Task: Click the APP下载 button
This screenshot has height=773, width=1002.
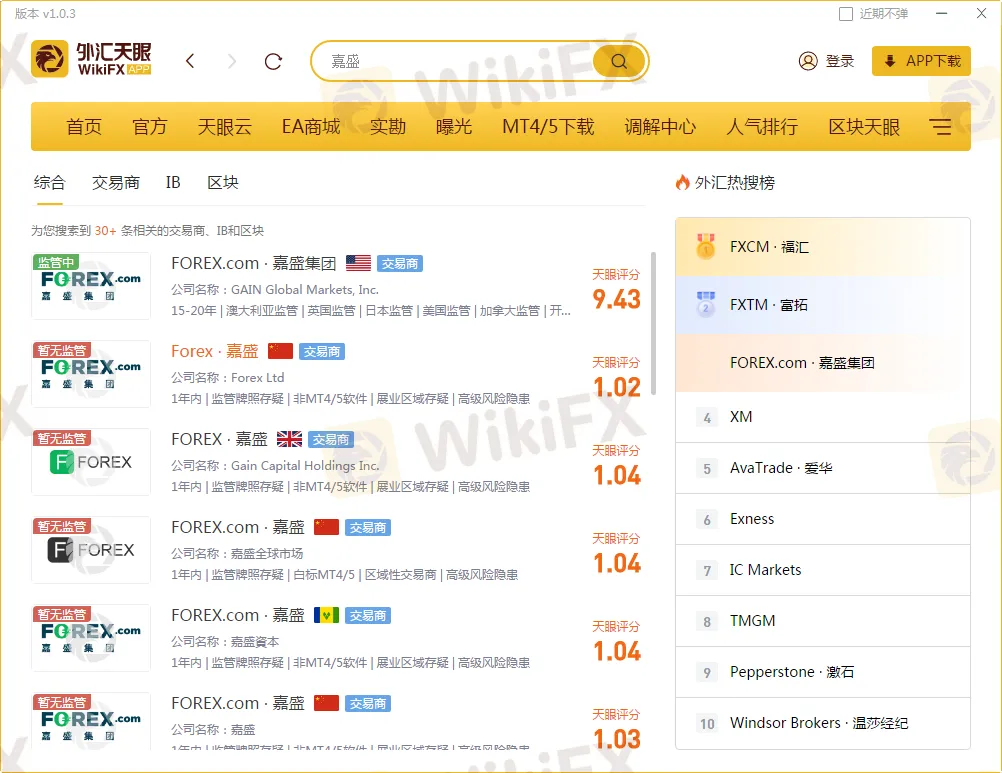Action: coord(920,60)
